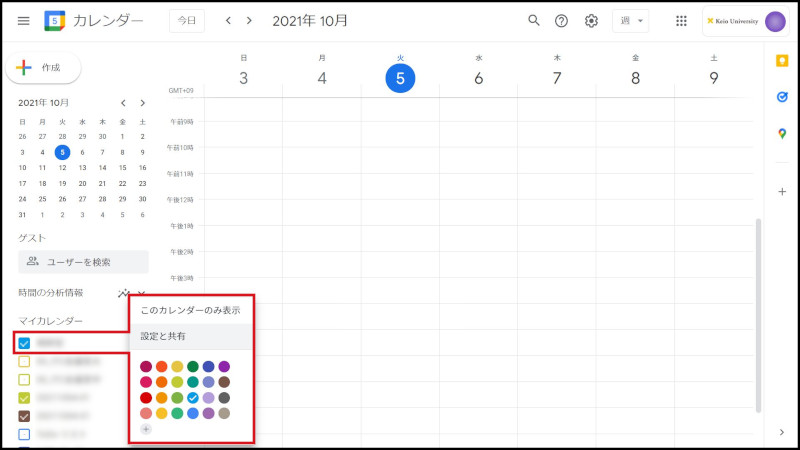Viewport: 800px width, 450px height.
Task: Show next month in mini calendar
Action: 143,102
